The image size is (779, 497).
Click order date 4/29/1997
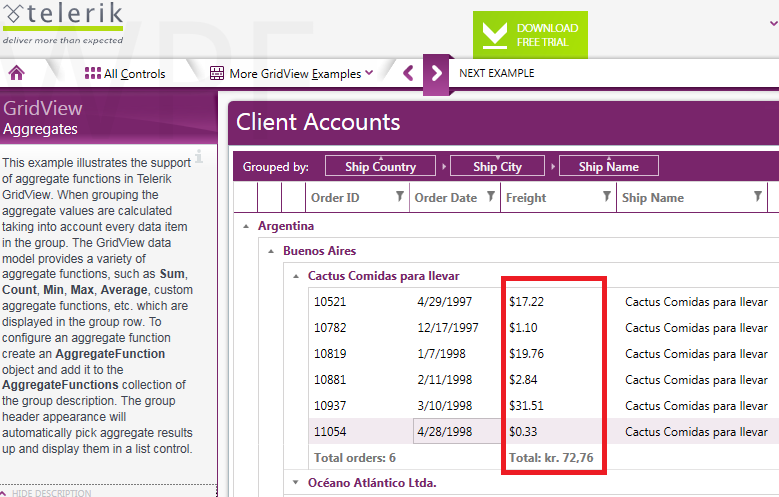point(445,302)
